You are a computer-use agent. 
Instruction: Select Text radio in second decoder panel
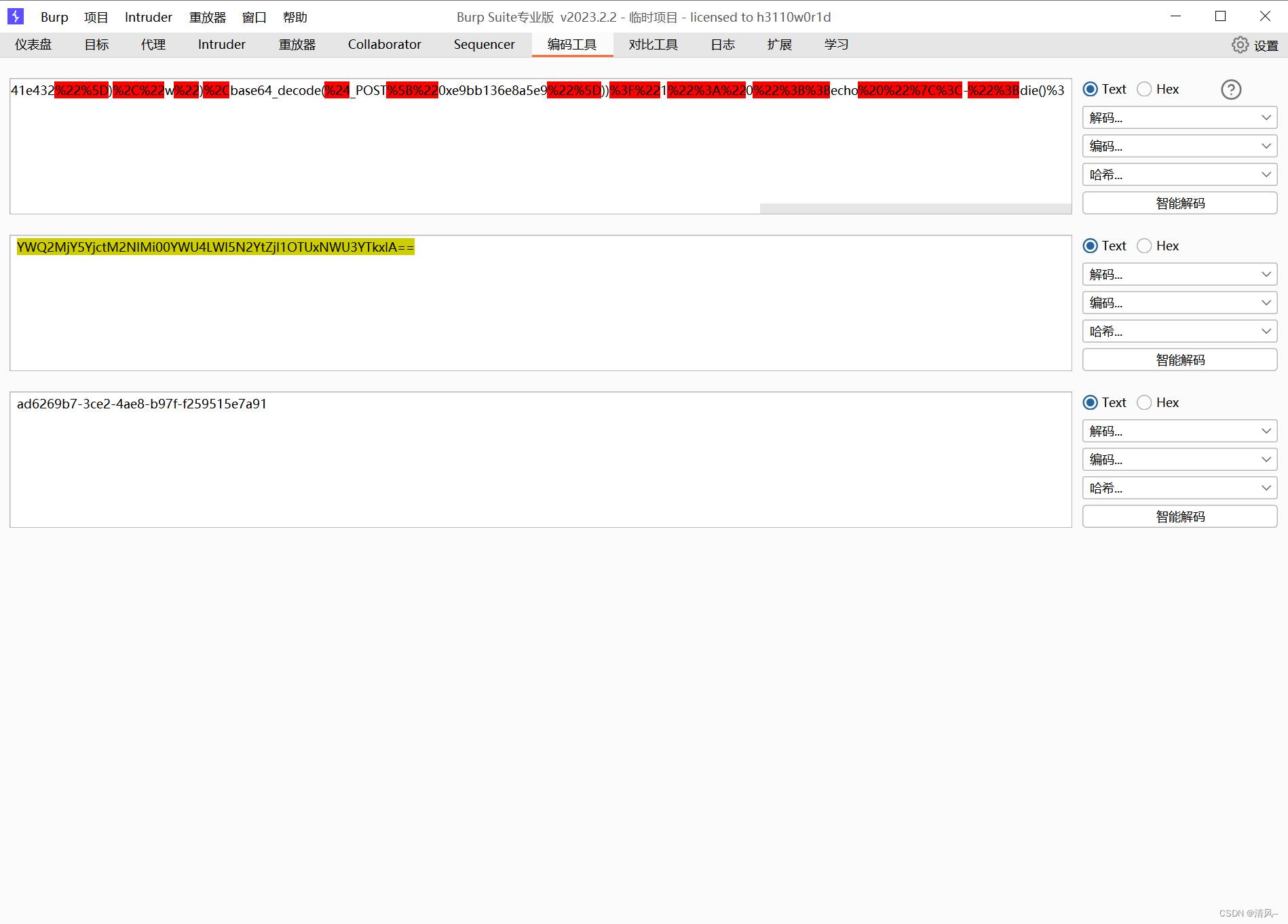point(1091,246)
